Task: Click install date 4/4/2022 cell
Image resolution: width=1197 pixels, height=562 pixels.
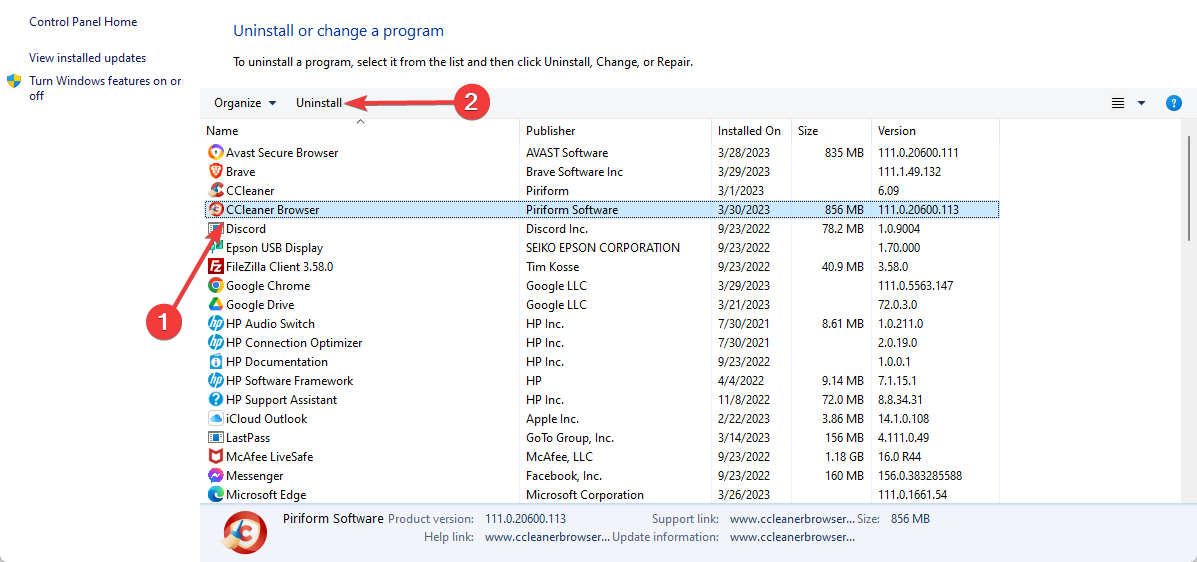Action: click(x=740, y=380)
